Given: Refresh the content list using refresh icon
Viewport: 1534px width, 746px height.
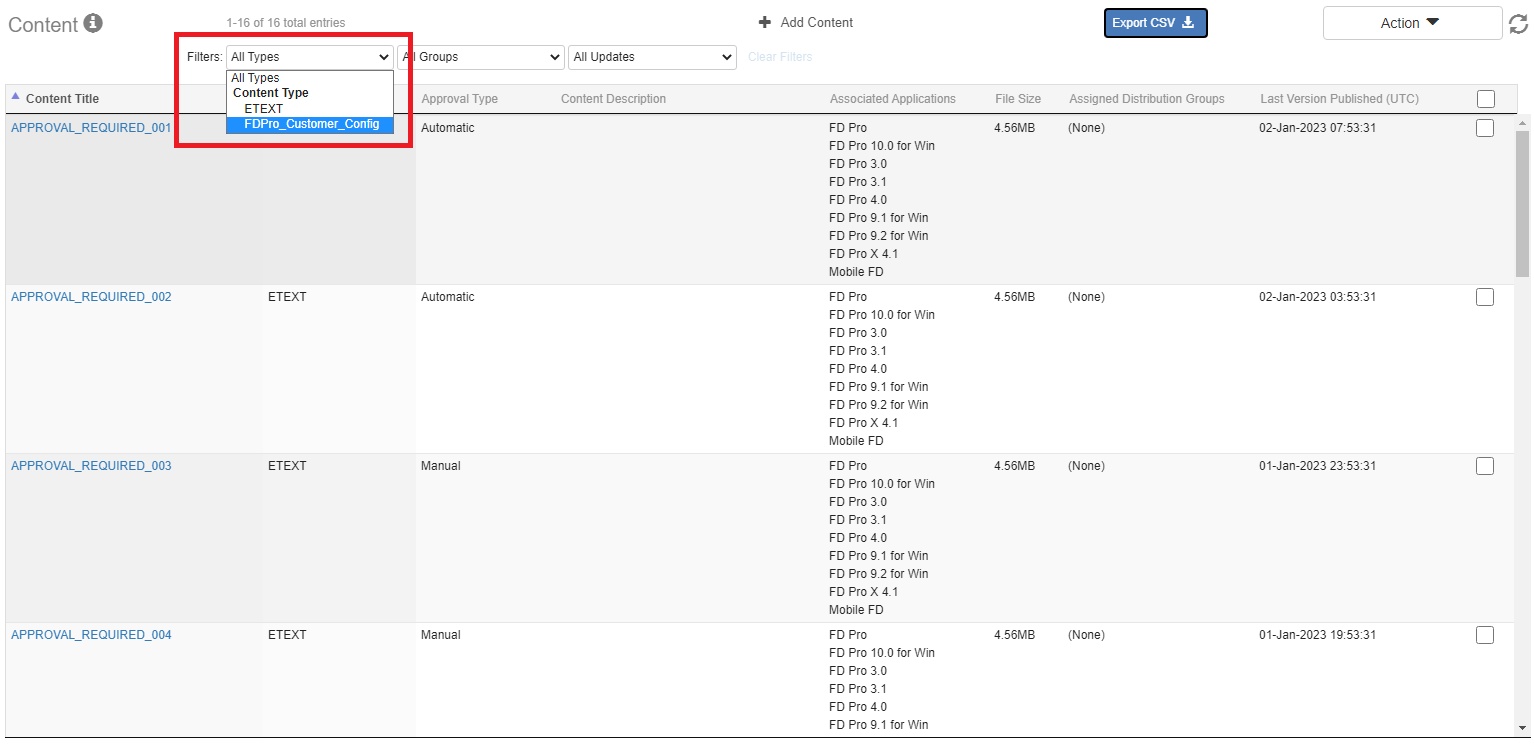Looking at the screenshot, I should (x=1518, y=23).
